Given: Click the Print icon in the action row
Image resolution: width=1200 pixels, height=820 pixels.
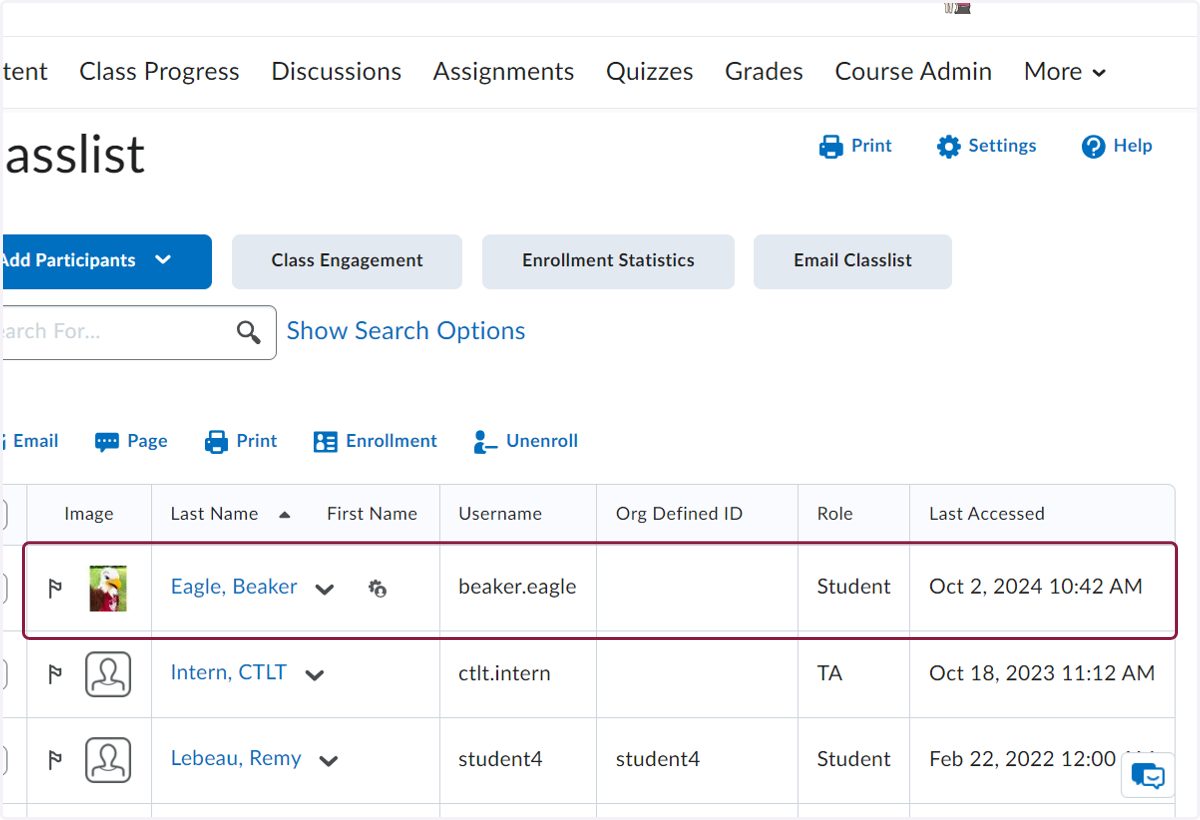Looking at the screenshot, I should (x=216, y=442).
